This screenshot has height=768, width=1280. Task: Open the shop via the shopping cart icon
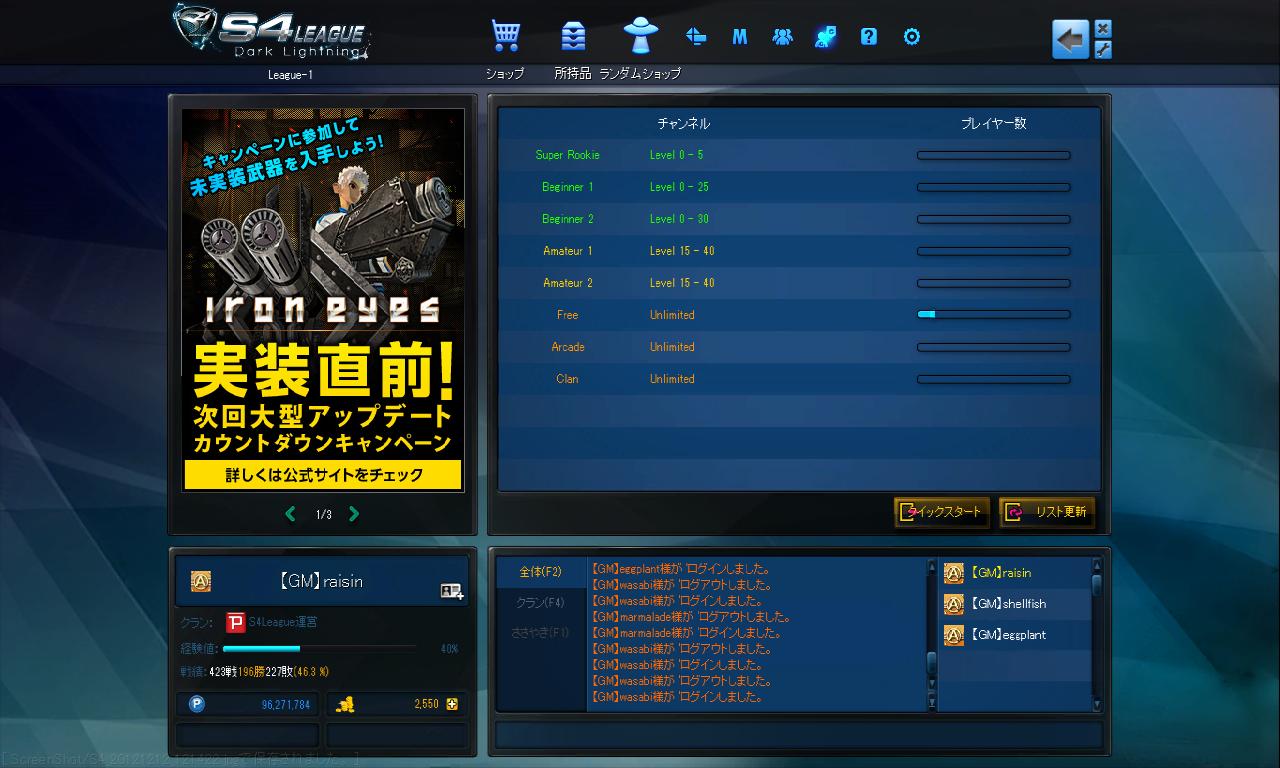[x=505, y=36]
